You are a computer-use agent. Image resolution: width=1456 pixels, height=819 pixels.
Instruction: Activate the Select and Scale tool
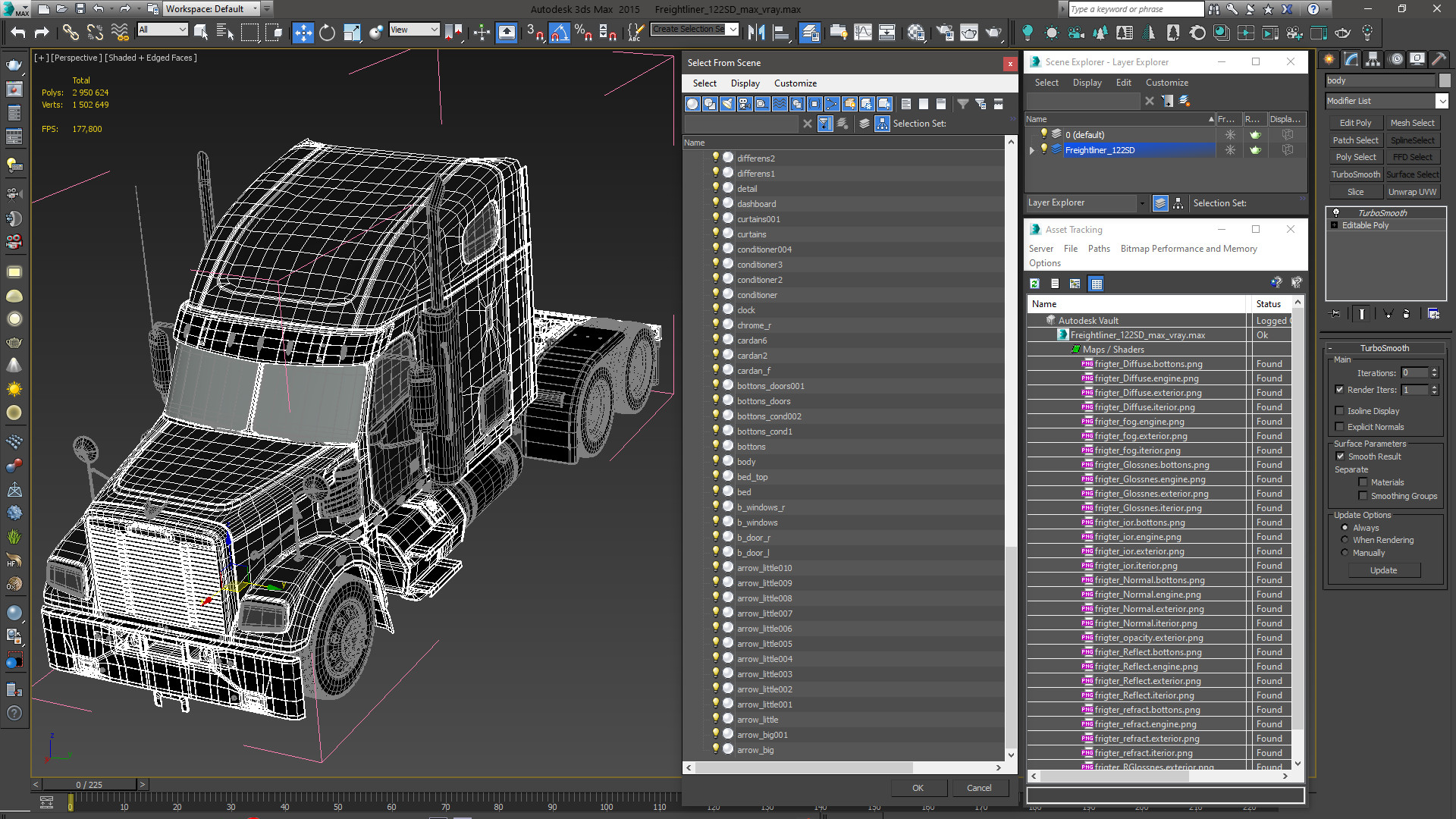pyautogui.click(x=351, y=33)
